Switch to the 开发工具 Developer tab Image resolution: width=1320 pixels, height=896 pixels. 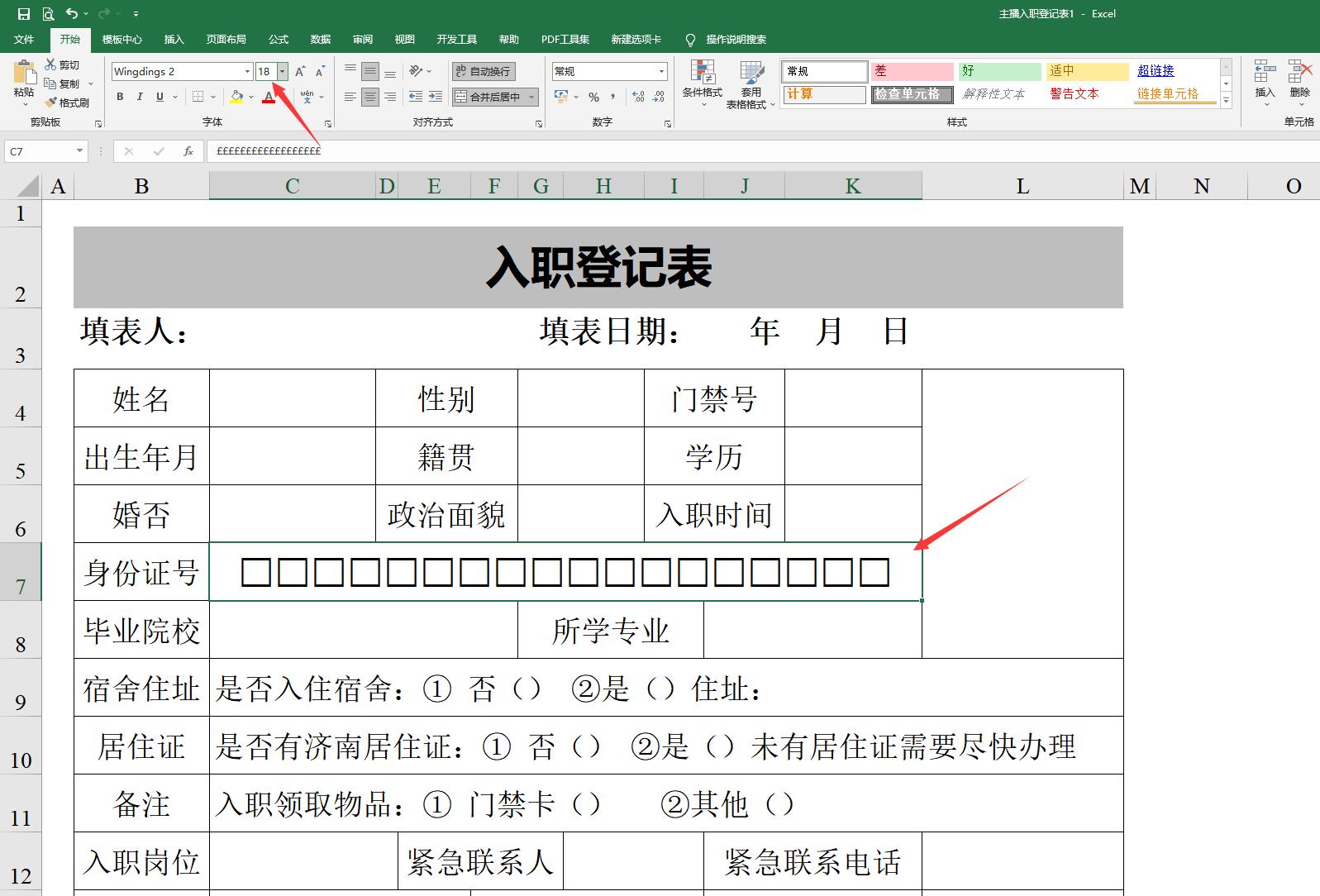(457, 39)
